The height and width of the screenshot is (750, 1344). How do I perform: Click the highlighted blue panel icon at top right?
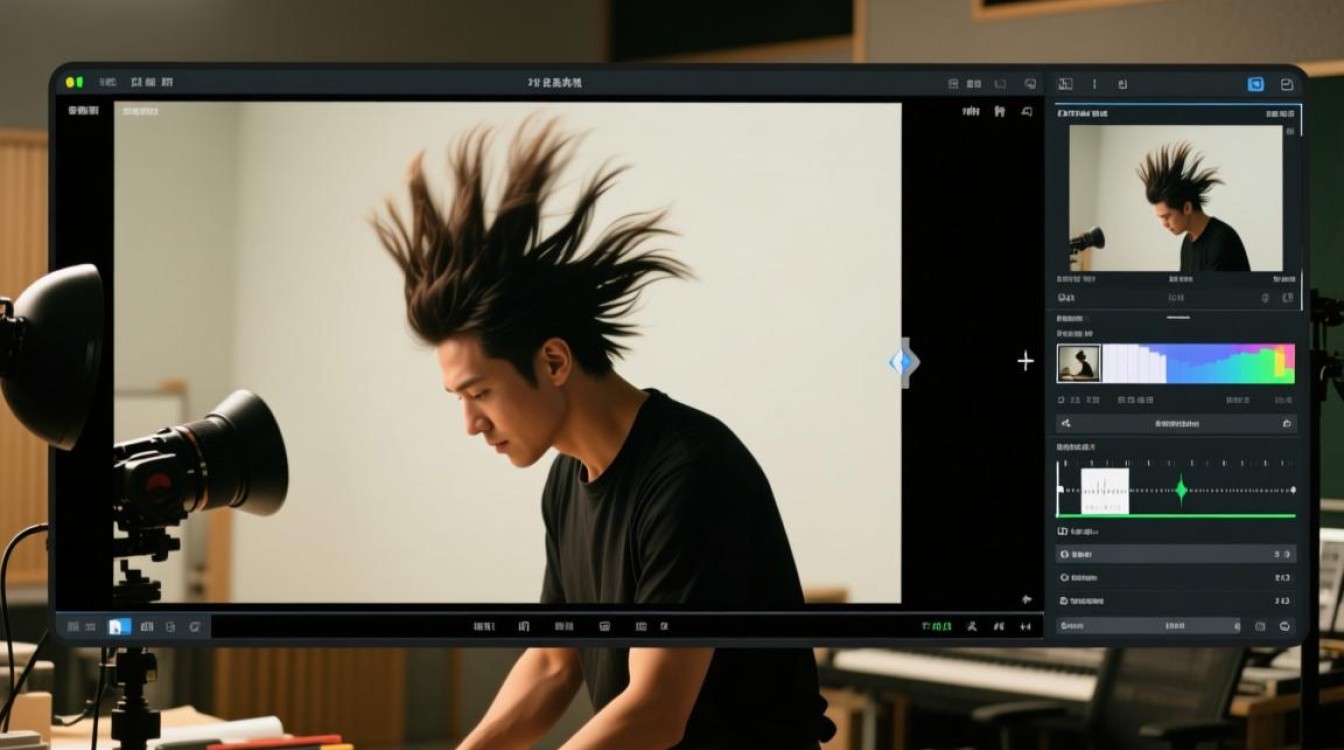(x=1256, y=85)
